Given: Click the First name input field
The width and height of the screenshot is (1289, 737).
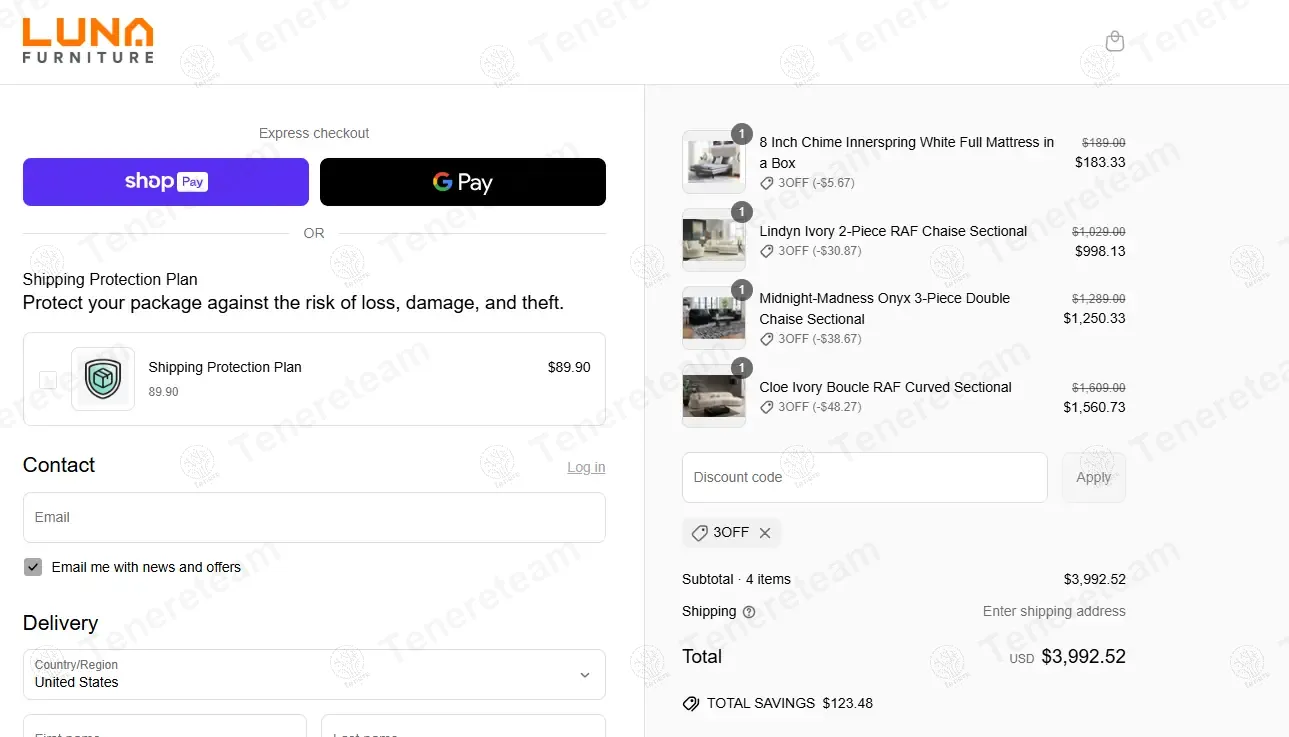Looking at the screenshot, I should coord(165,728).
